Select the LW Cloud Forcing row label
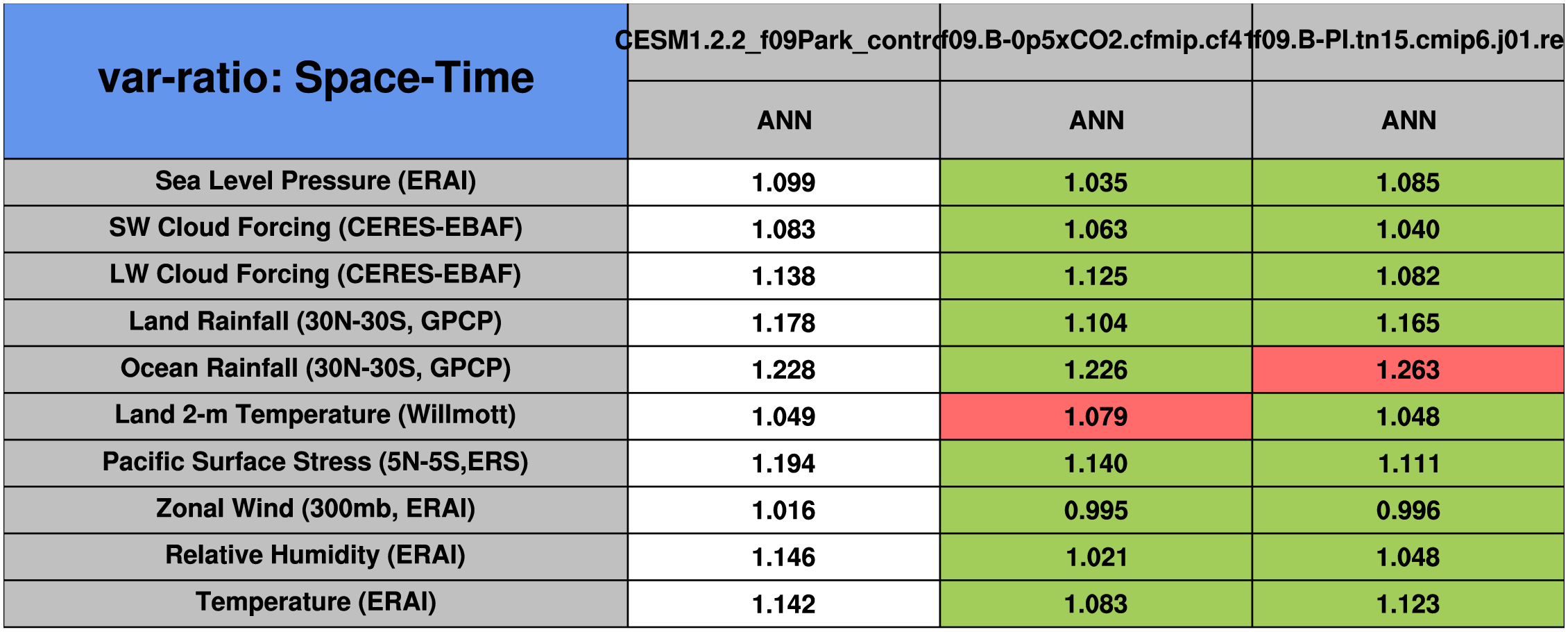The image size is (1568, 632). 316,275
